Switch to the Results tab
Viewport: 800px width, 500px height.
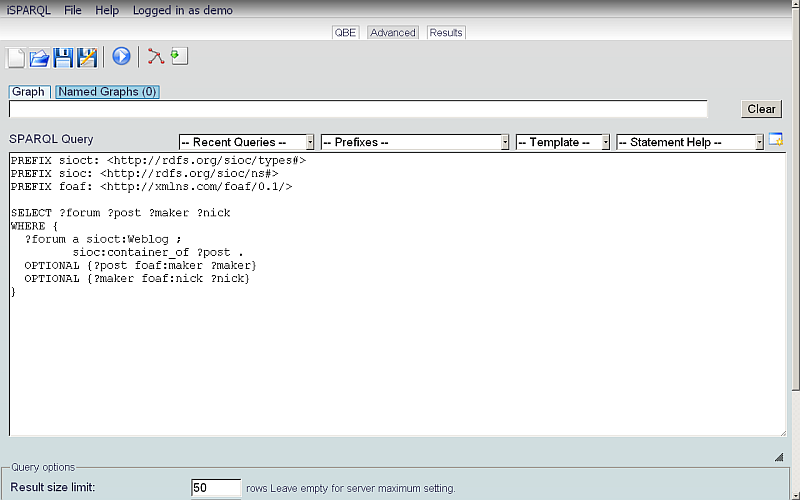pos(446,33)
